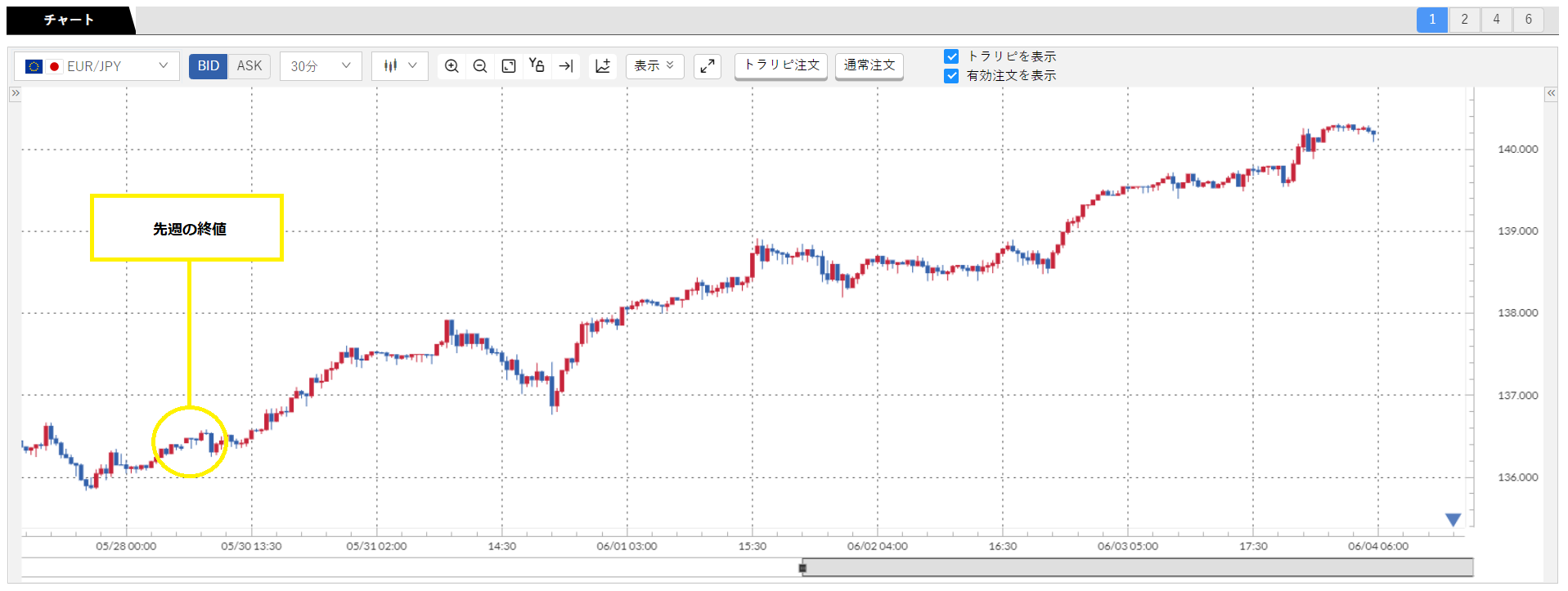The image size is (1568, 591).
Task: Select the チャート tab
Action: (70, 20)
